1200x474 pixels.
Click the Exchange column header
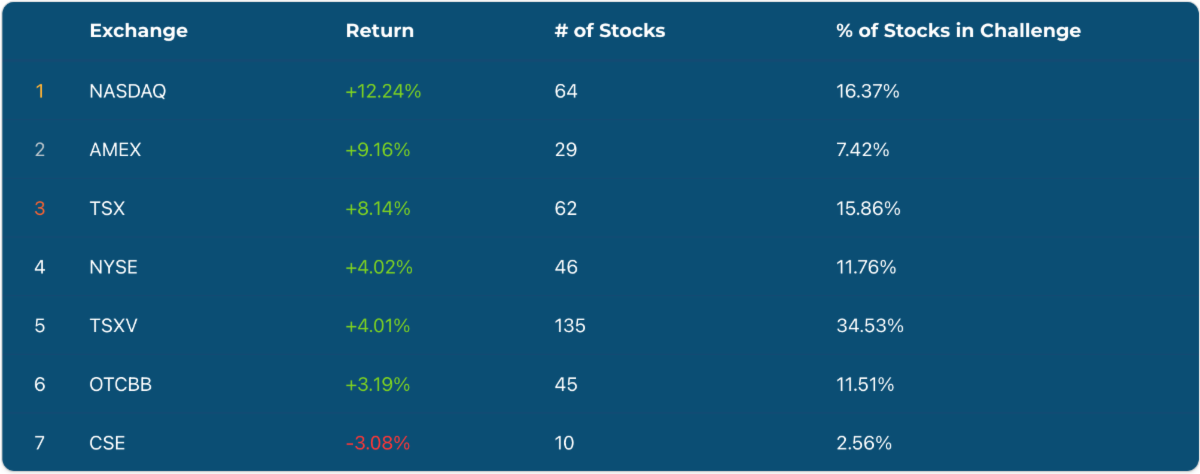click(138, 31)
